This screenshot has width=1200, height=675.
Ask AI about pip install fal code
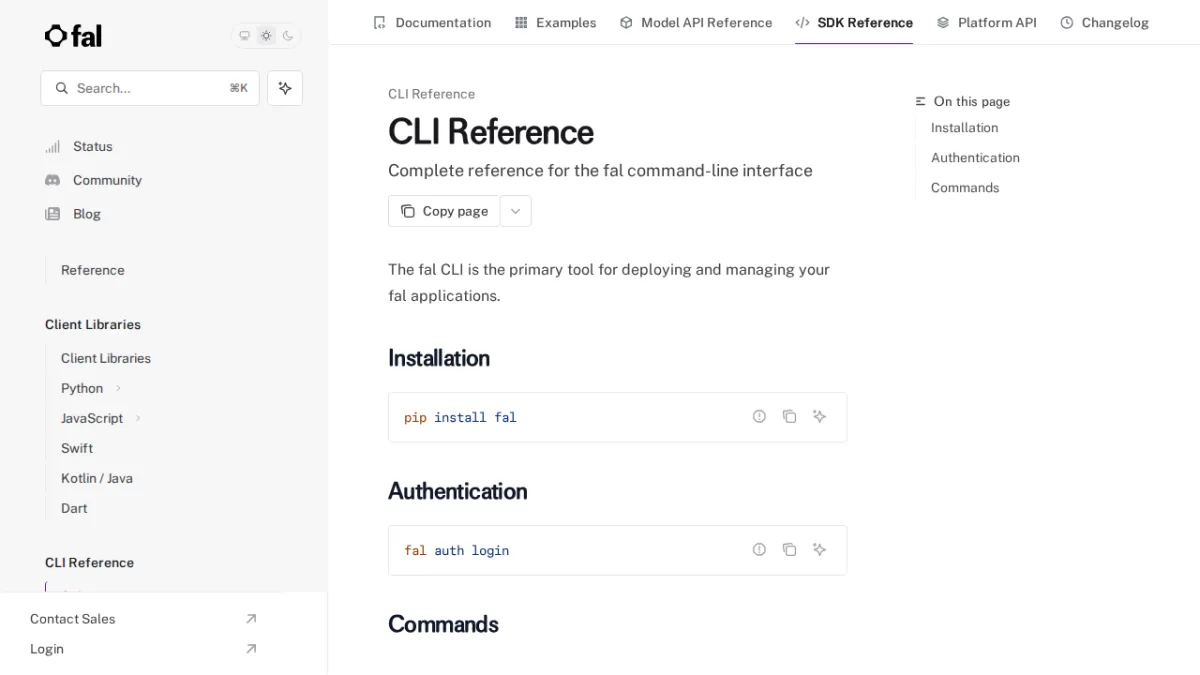[x=819, y=416]
